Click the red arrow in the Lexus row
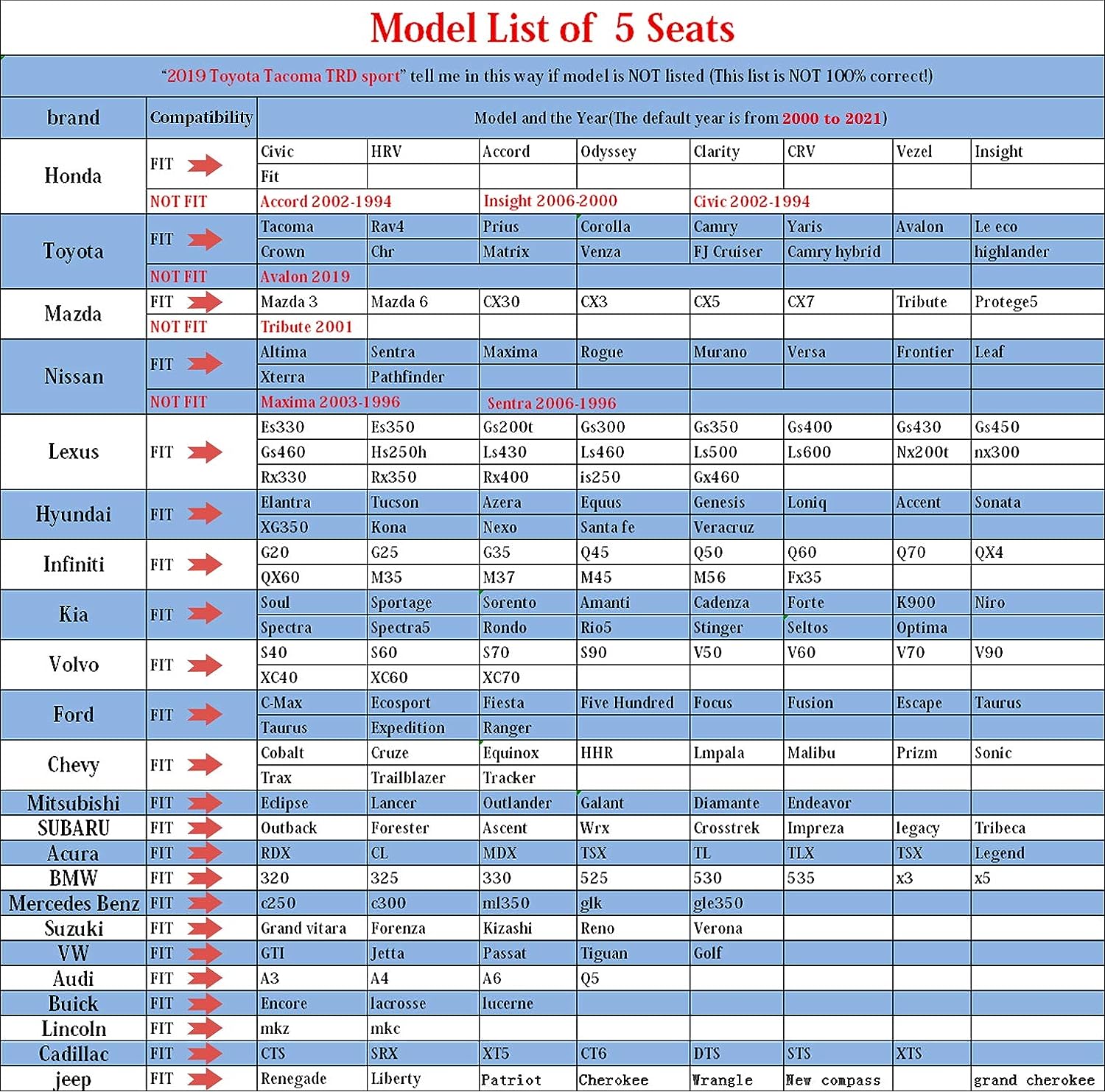The width and height of the screenshot is (1105, 1092). pyautogui.click(x=204, y=452)
